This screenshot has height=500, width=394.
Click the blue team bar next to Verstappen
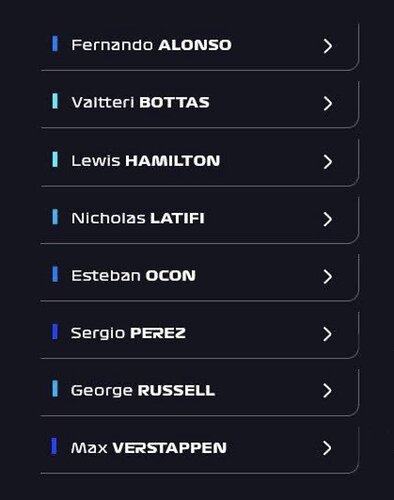(x=54, y=446)
